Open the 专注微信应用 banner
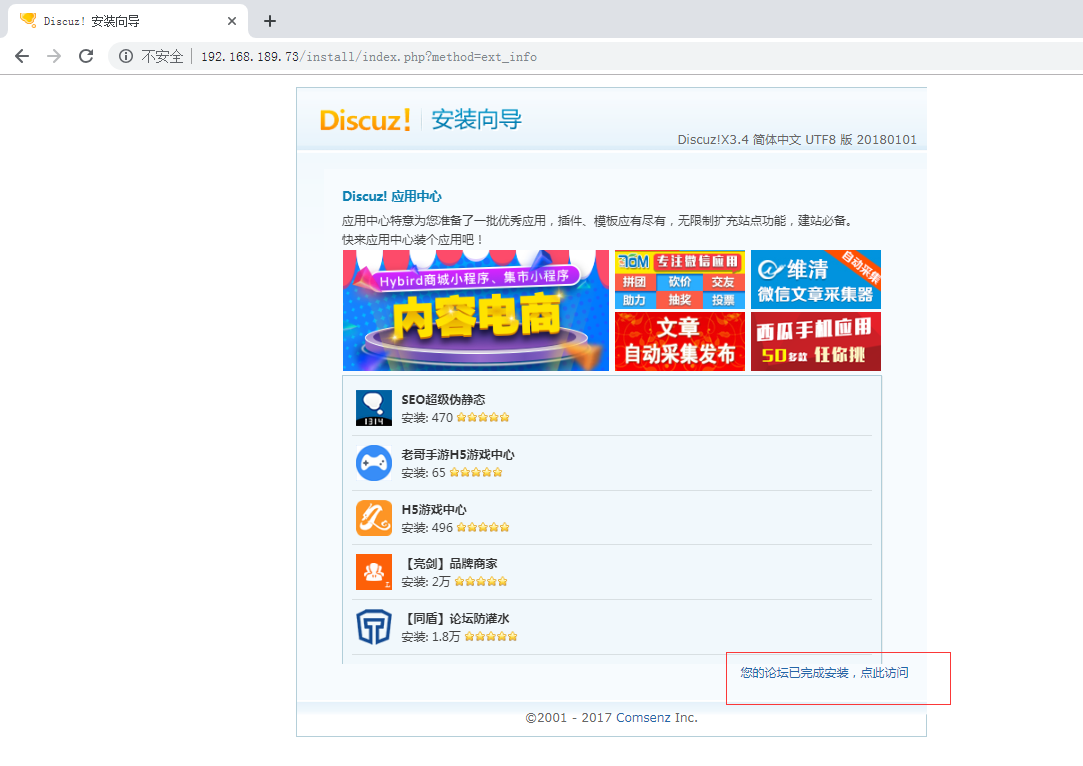 tap(680, 280)
